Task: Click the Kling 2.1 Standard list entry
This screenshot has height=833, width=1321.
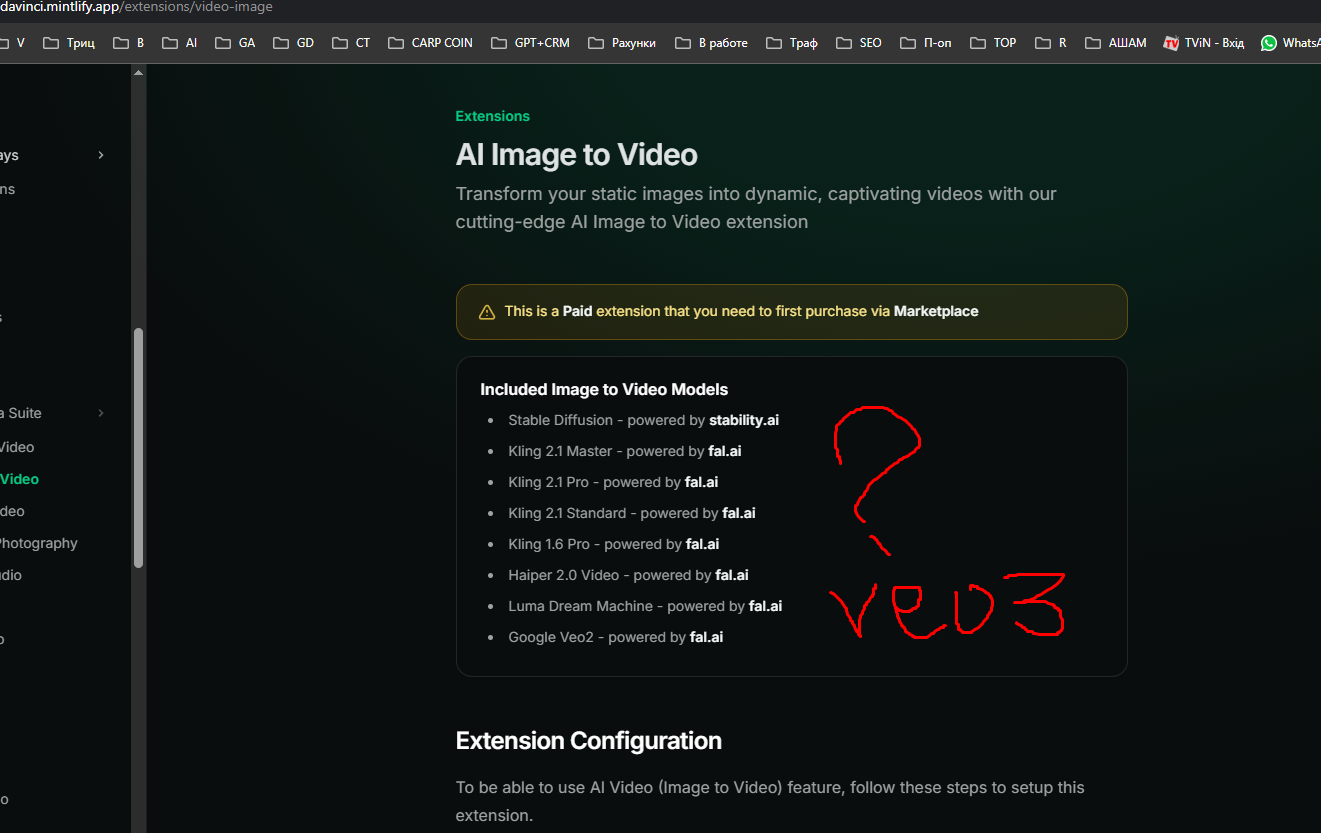Action: (632, 513)
